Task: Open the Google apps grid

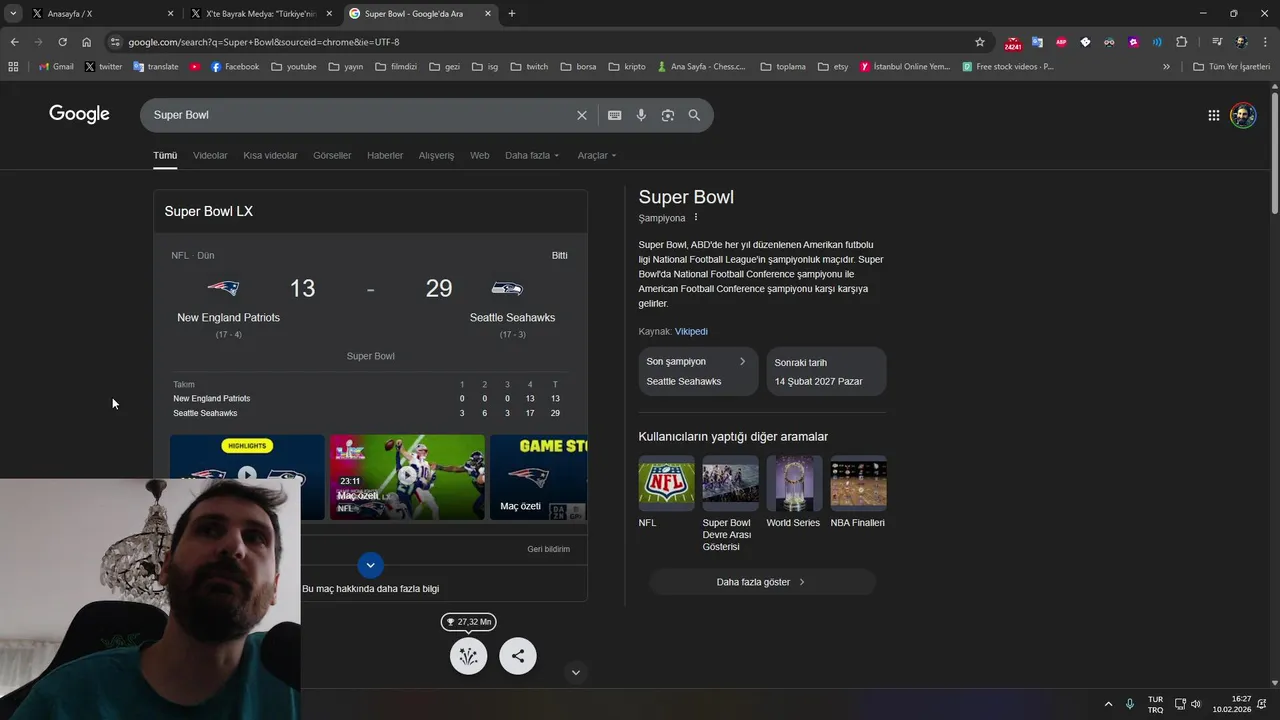Action: tap(1213, 115)
